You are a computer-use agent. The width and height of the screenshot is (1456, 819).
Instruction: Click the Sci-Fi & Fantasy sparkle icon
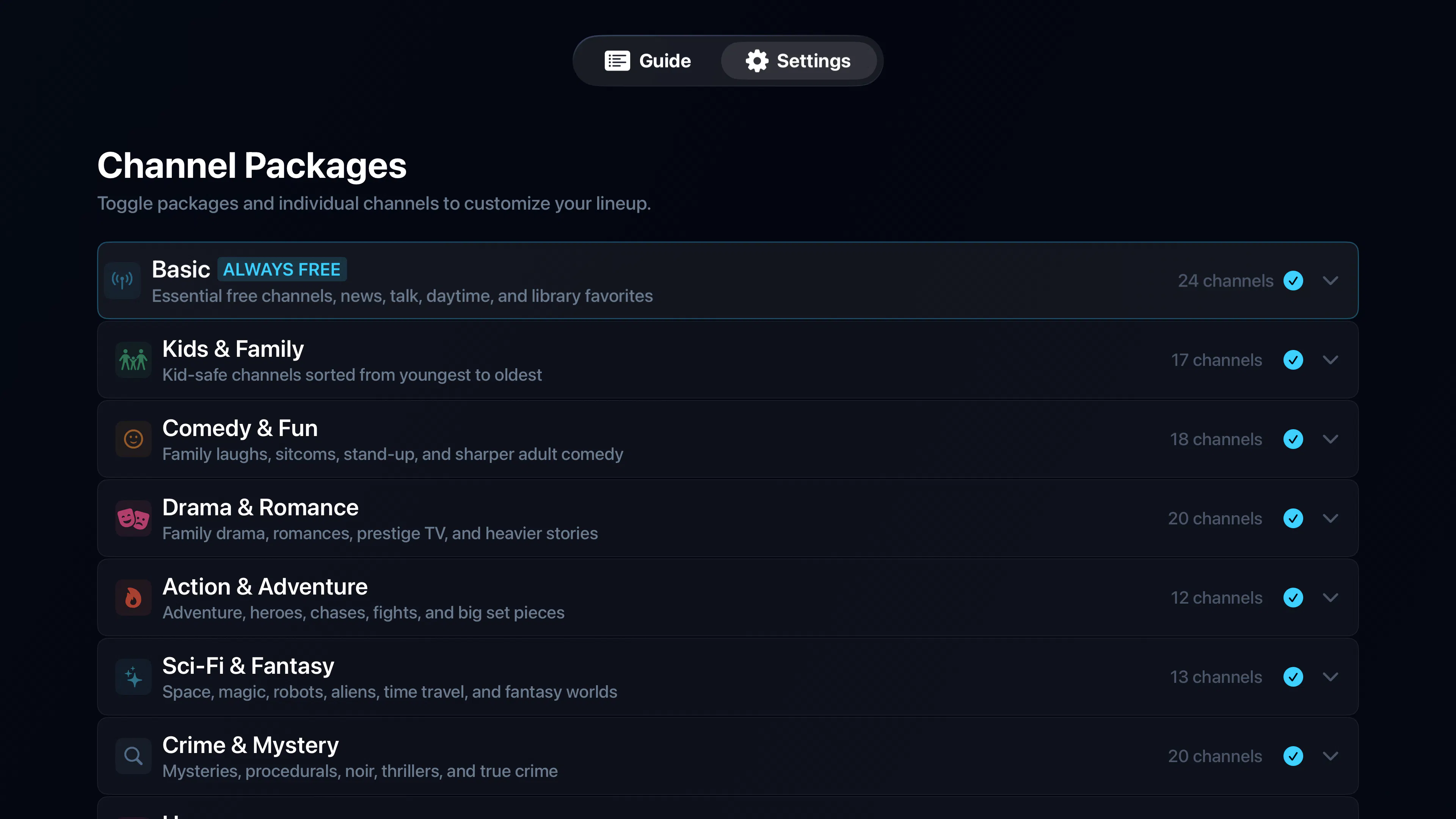(133, 676)
